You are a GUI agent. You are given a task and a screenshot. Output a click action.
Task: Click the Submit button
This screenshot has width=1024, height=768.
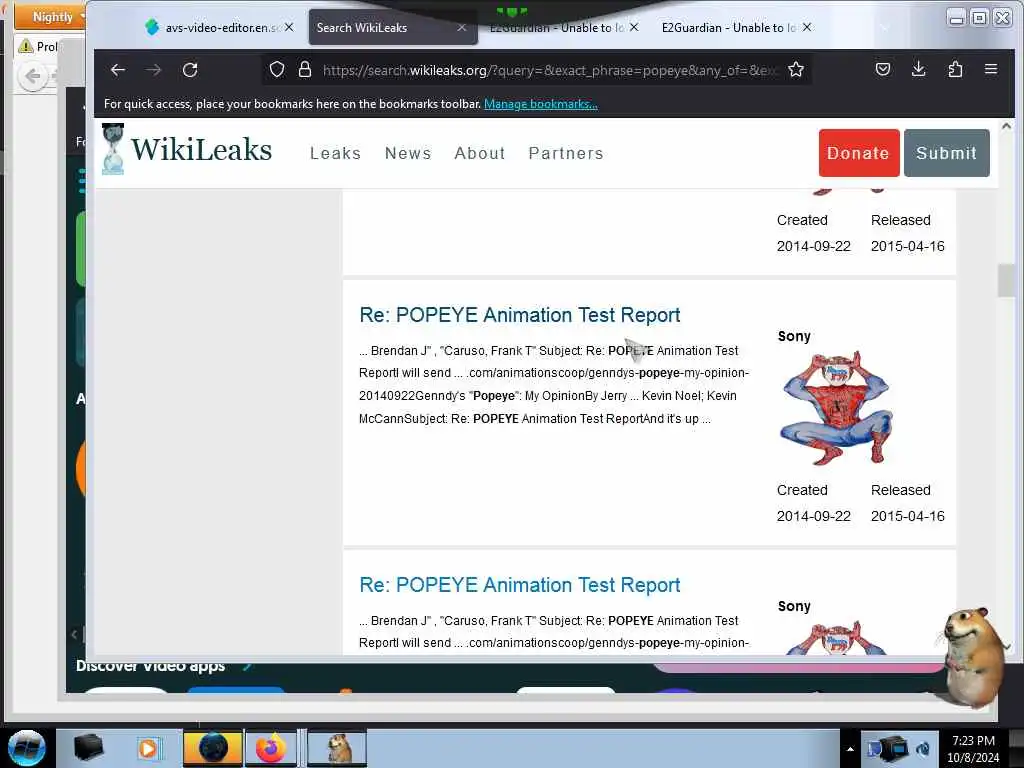pos(946,153)
